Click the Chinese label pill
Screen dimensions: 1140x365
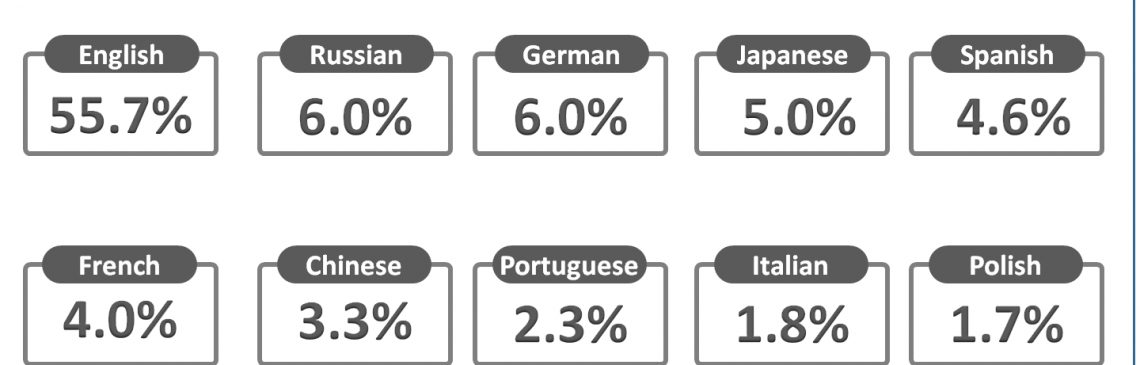pos(354,265)
